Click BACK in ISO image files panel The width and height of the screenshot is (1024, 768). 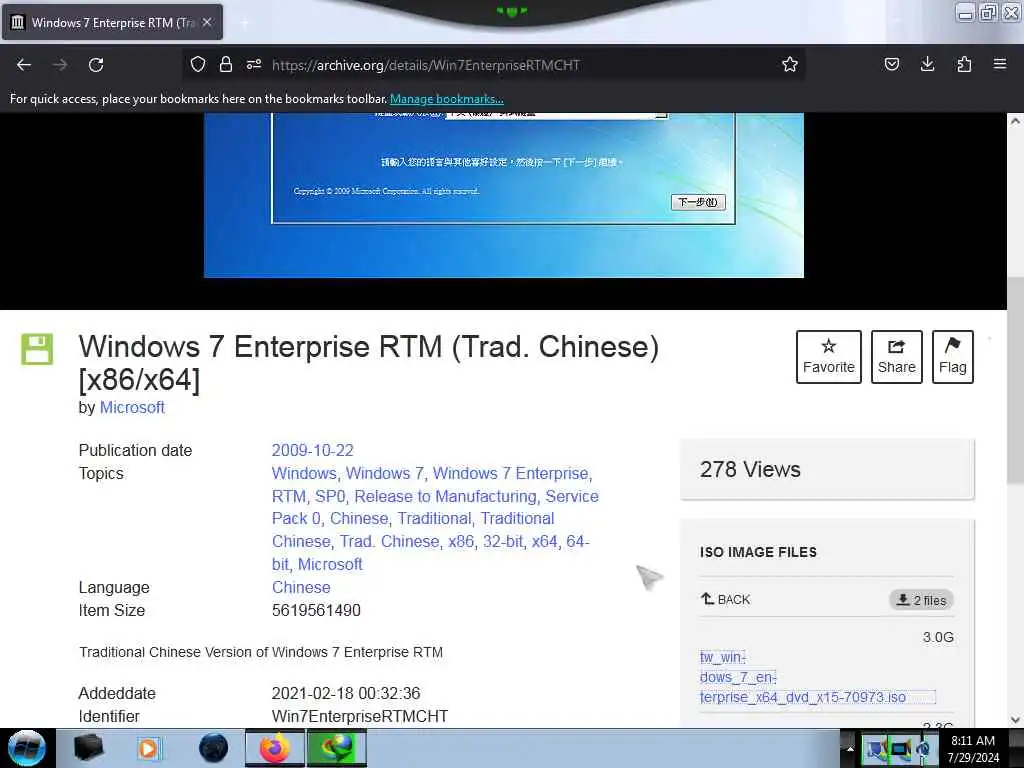point(726,600)
